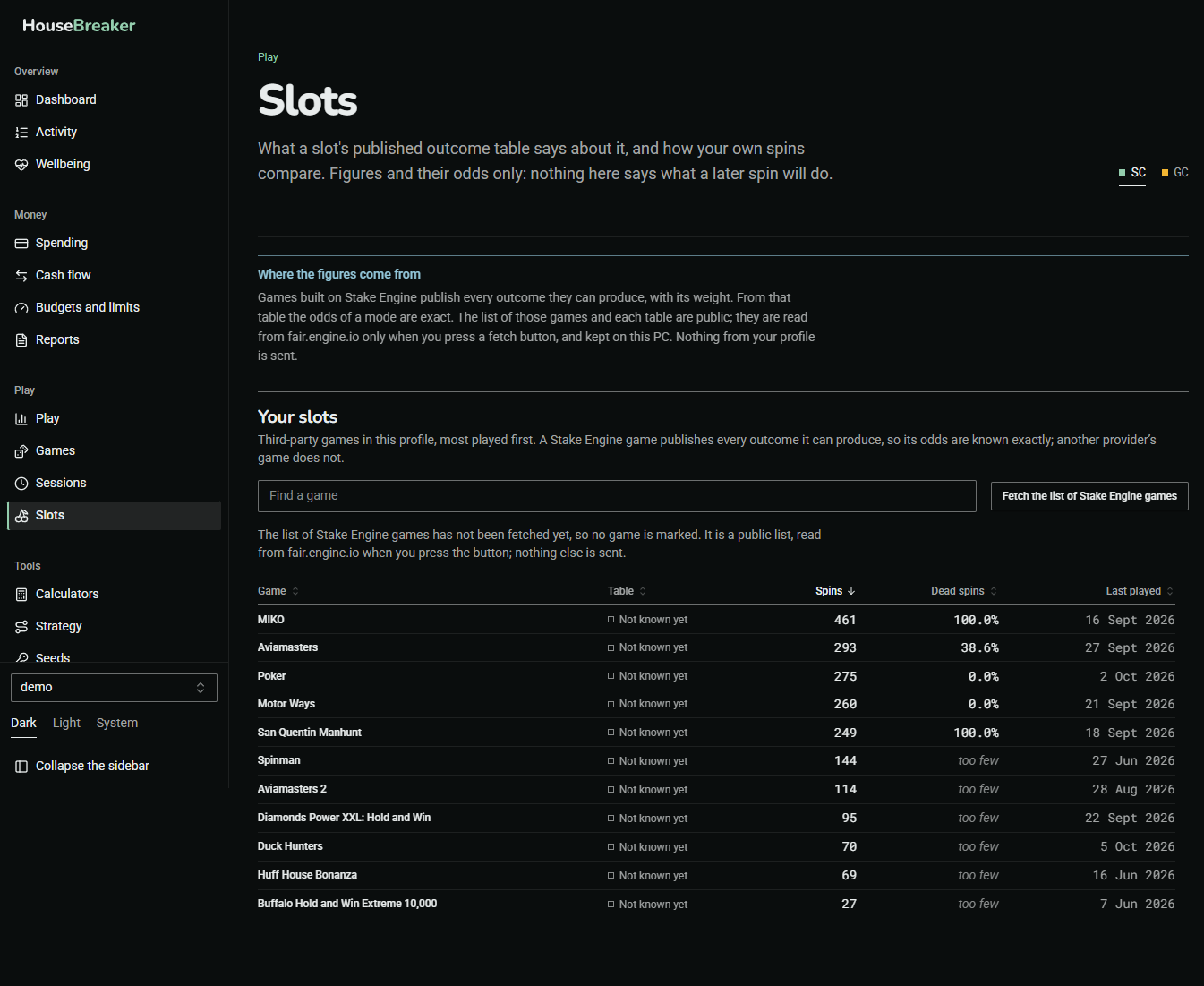Click the Seeds icon in sidebar
The image size is (1204, 986).
(21, 658)
